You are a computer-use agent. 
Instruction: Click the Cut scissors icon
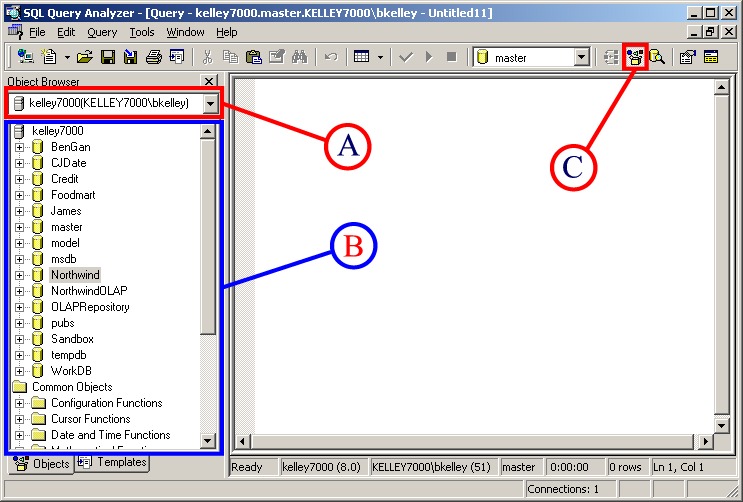tap(207, 57)
